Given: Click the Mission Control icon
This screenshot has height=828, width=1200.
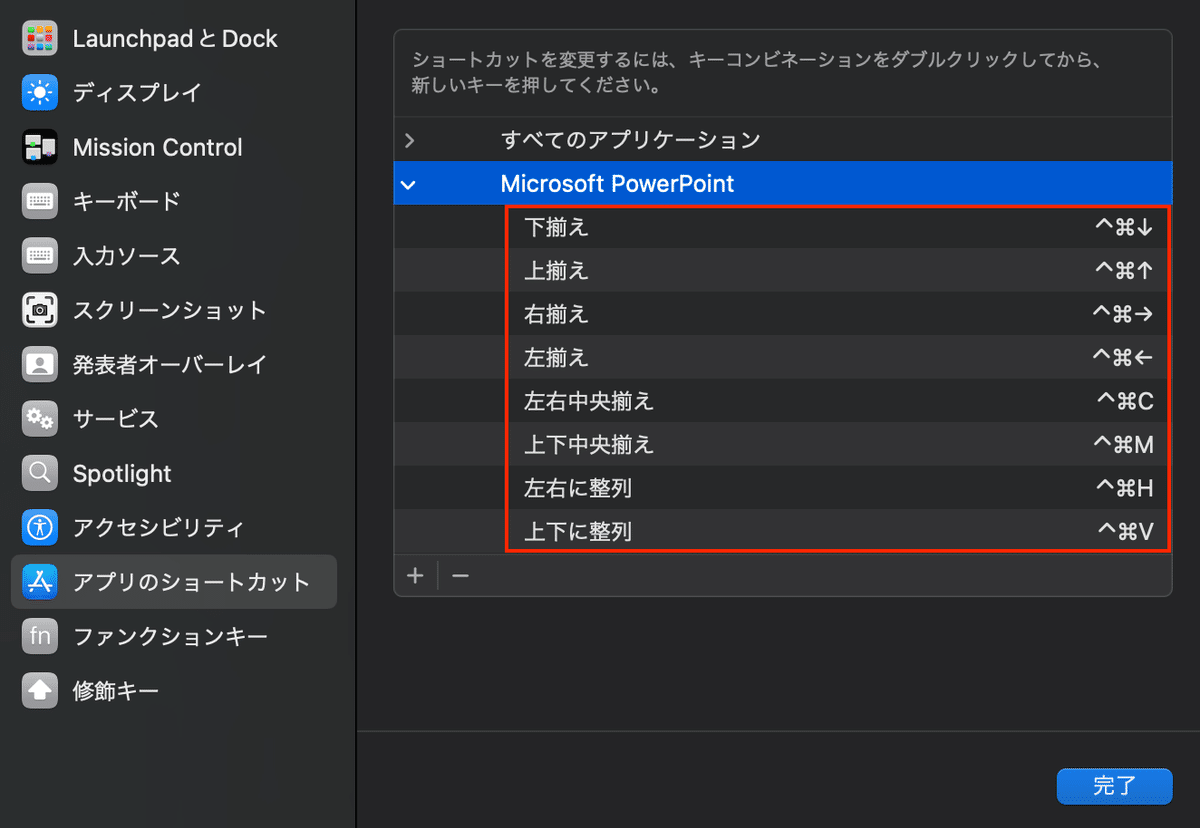Looking at the screenshot, I should coord(40,148).
